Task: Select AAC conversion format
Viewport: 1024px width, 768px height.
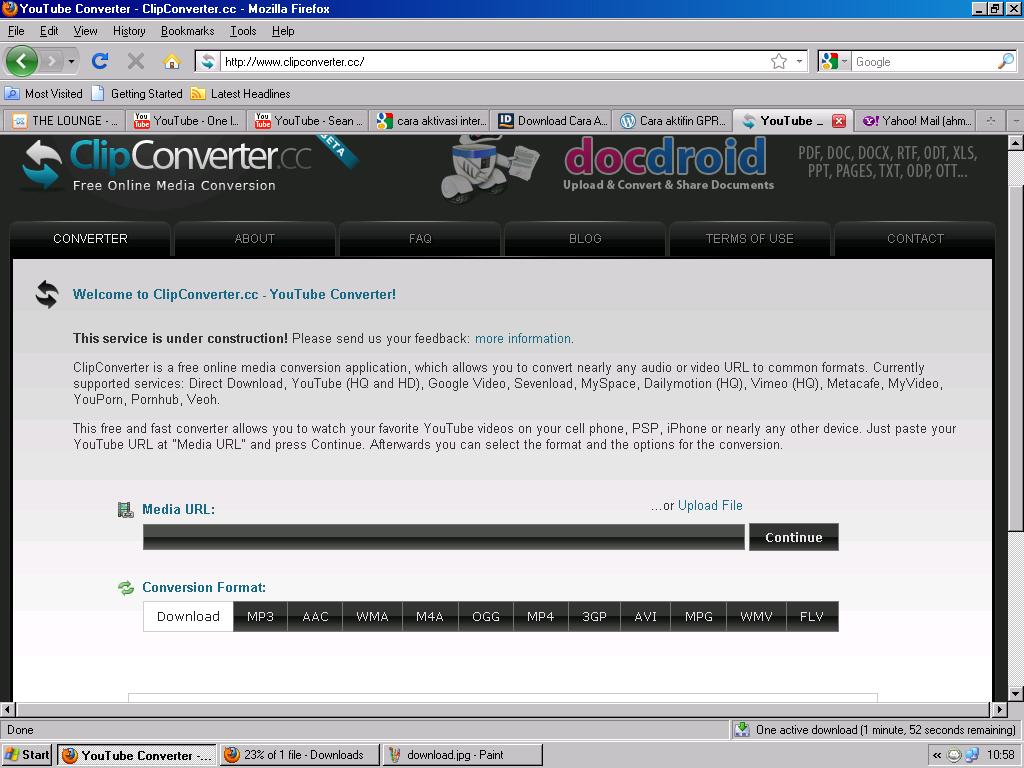Action: (315, 616)
